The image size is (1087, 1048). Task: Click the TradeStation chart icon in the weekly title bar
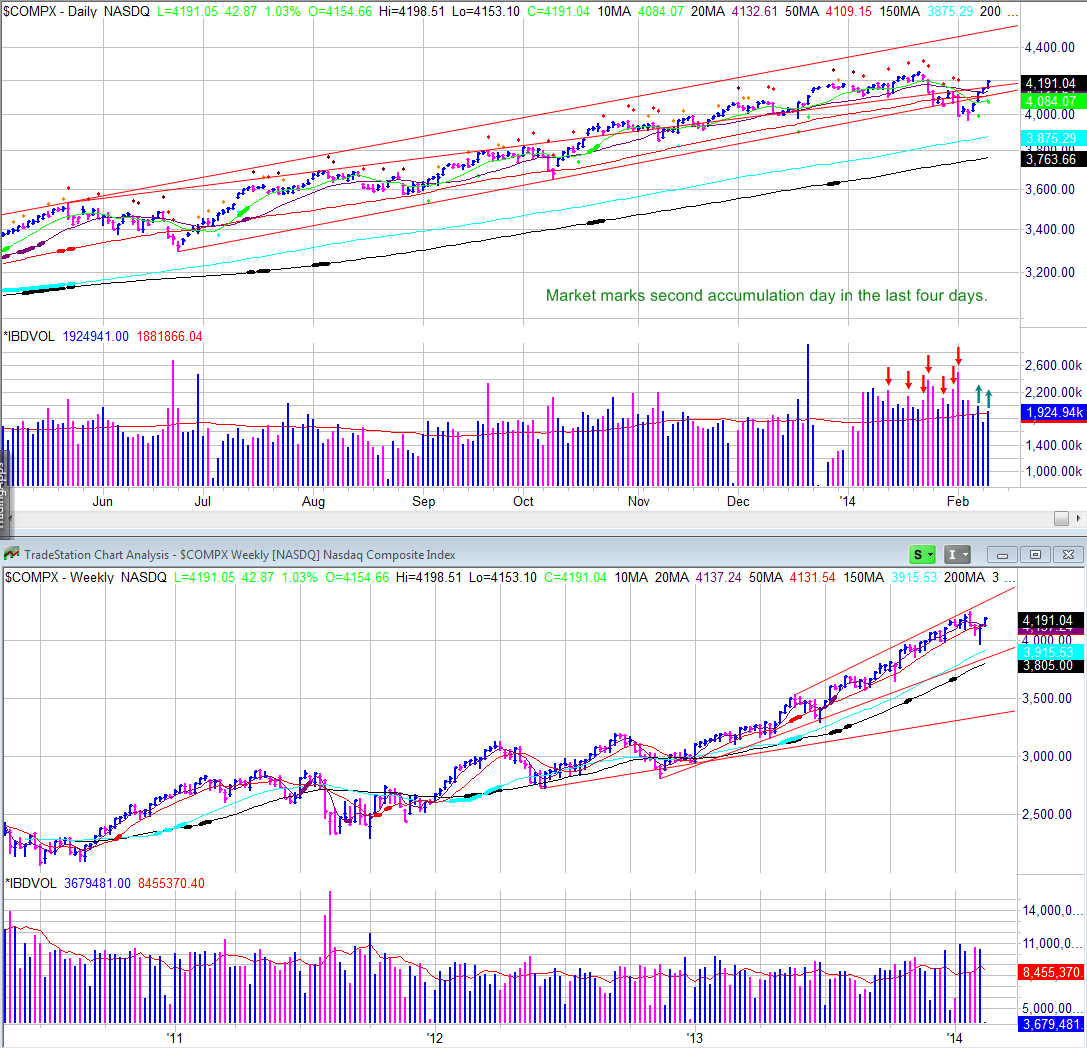pos(10,554)
